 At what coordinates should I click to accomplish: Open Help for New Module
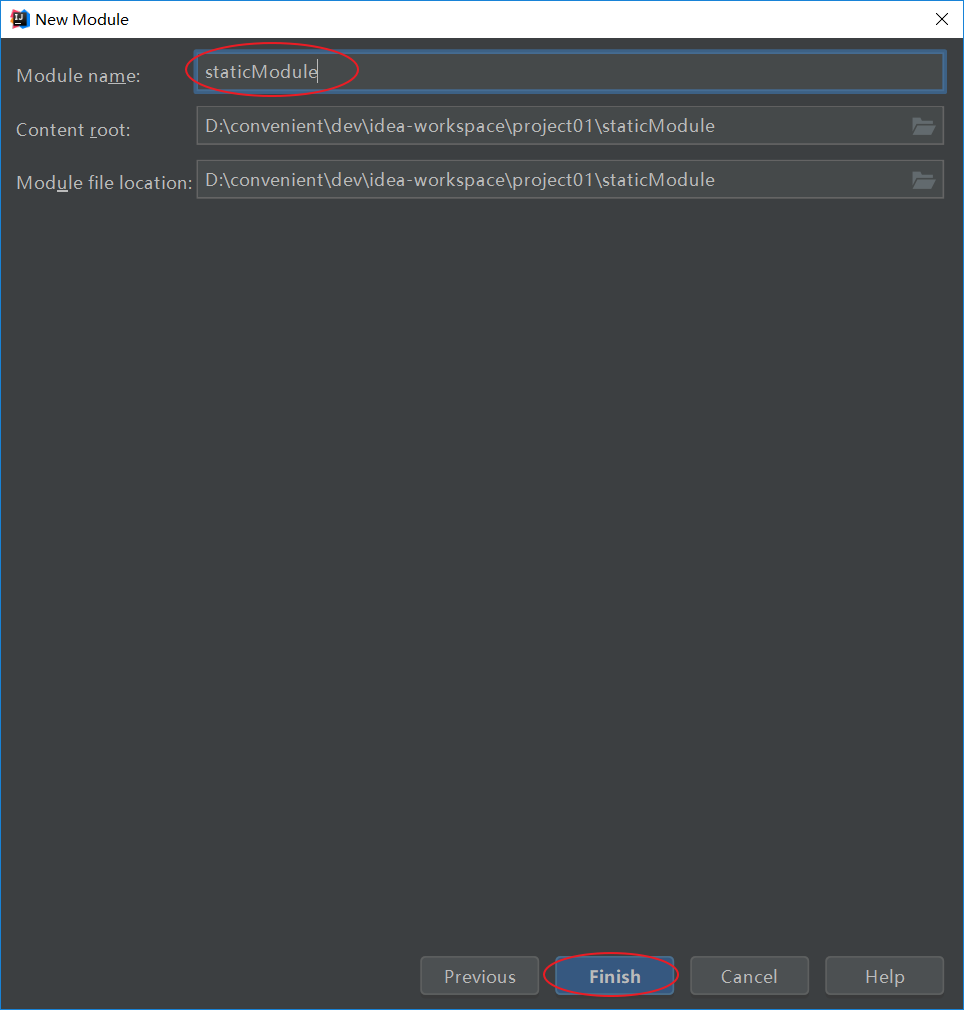coord(885,976)
